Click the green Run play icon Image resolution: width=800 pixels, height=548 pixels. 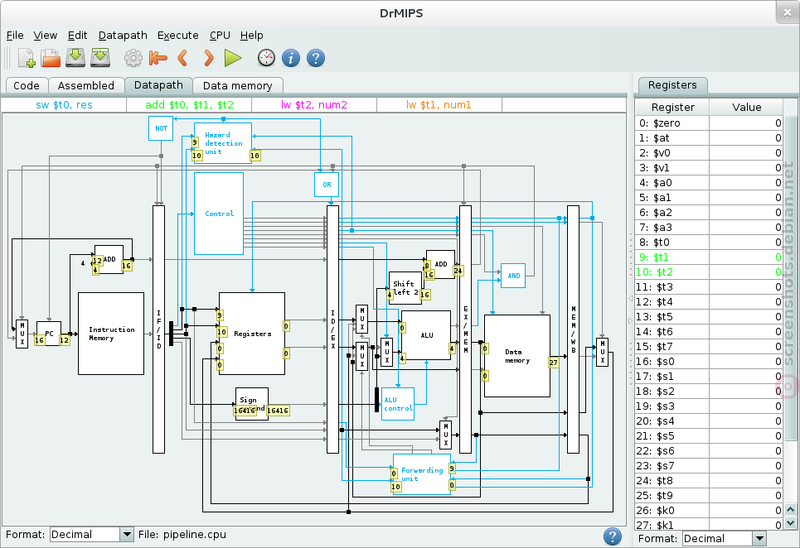pyautogui.click(x=233, y=58)
